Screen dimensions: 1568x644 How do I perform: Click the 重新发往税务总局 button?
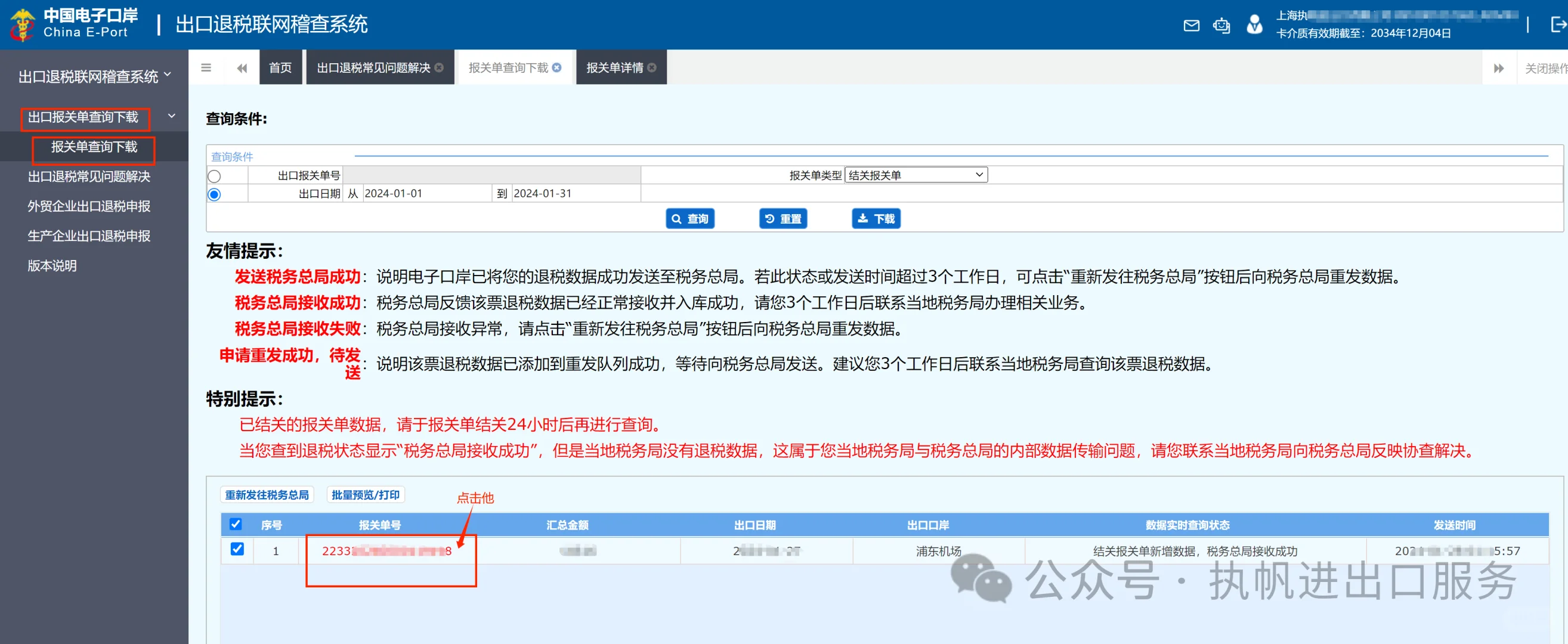pos(267,494)
